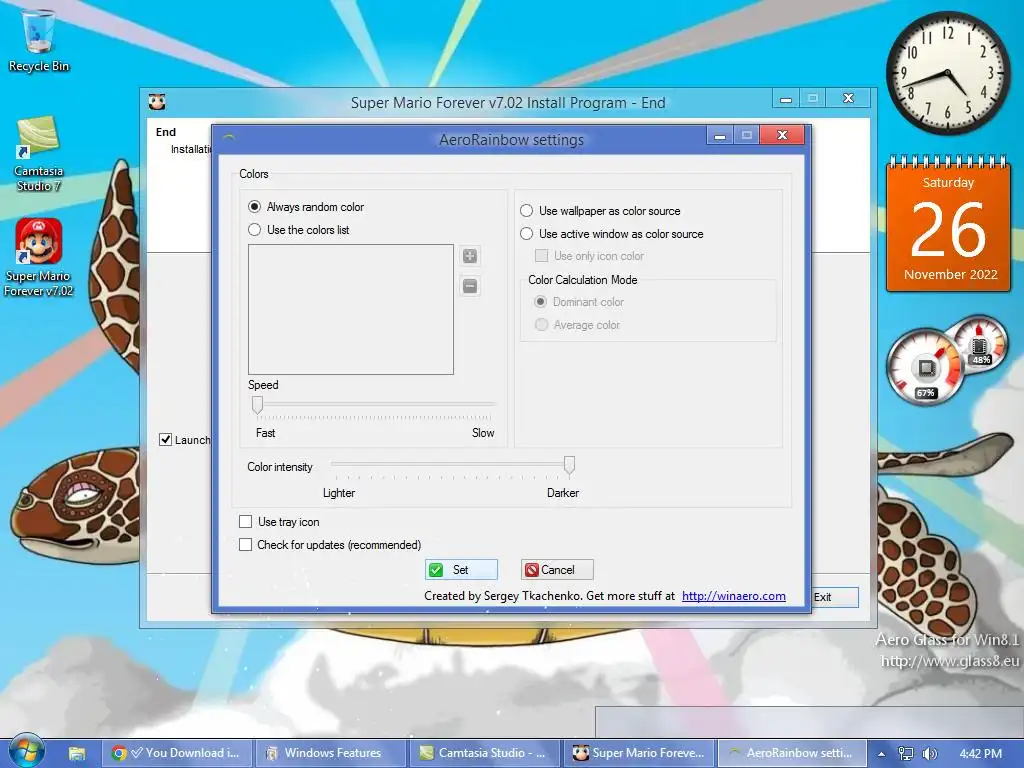Close the Super Mario Forever installer window
Screen dimensions: 1024x768
(848, 98)
